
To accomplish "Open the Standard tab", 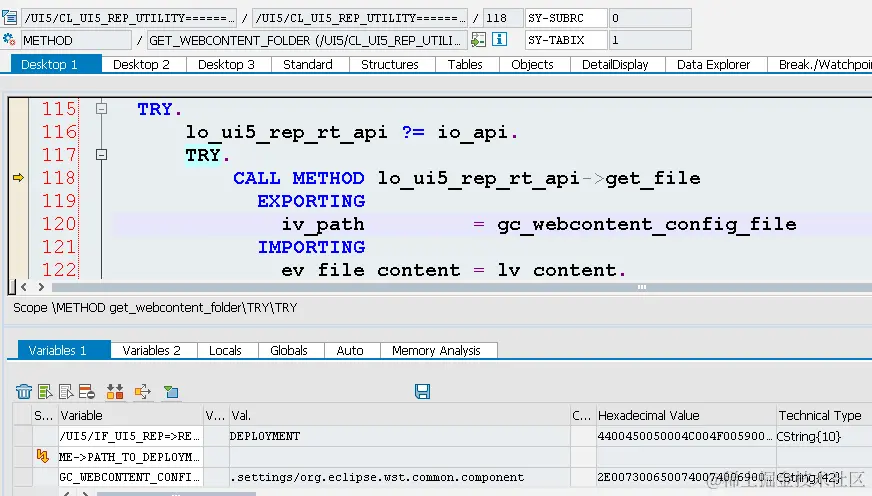I will [308, 65].
